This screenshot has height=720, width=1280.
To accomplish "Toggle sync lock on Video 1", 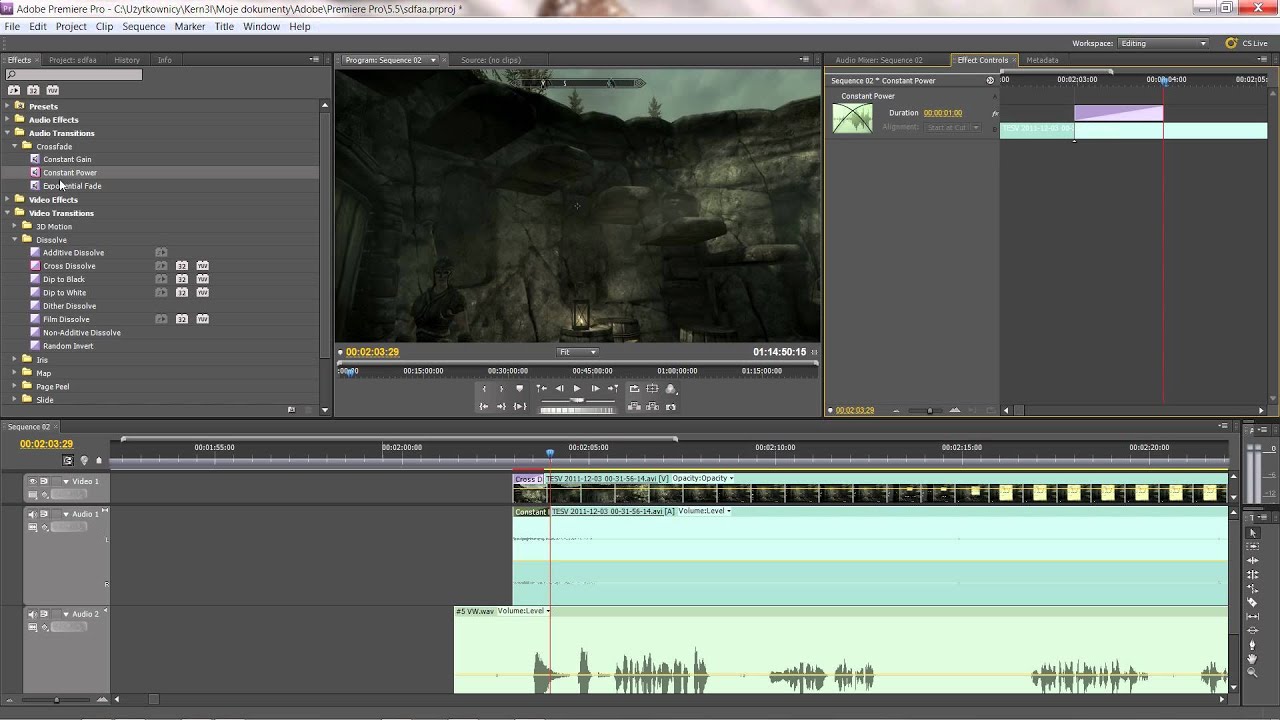I will 44,481.
